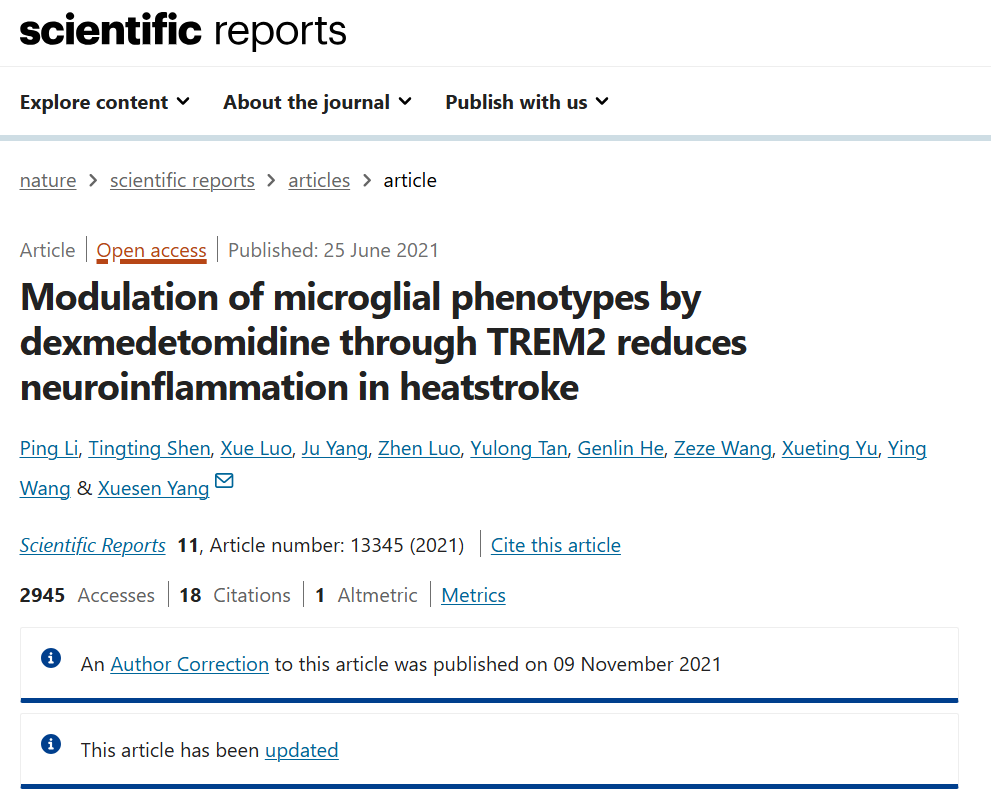The height and width of the screenshot is (801, 991).
Task: Open the Metrics link
Action: click(x=473, y=596)
